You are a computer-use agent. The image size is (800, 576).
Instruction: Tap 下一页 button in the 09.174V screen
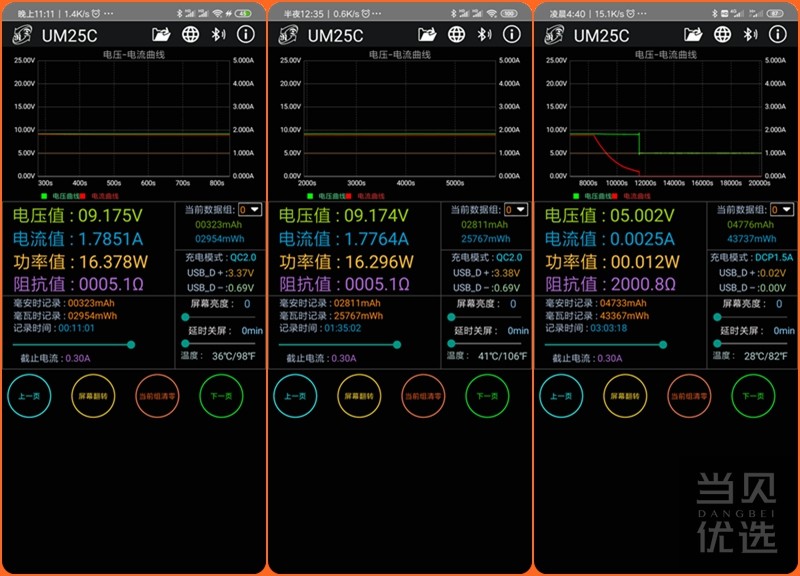tap(487, 396)
